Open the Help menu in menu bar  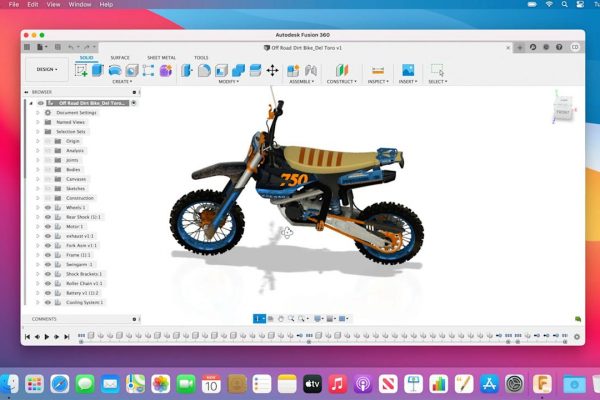106,5
